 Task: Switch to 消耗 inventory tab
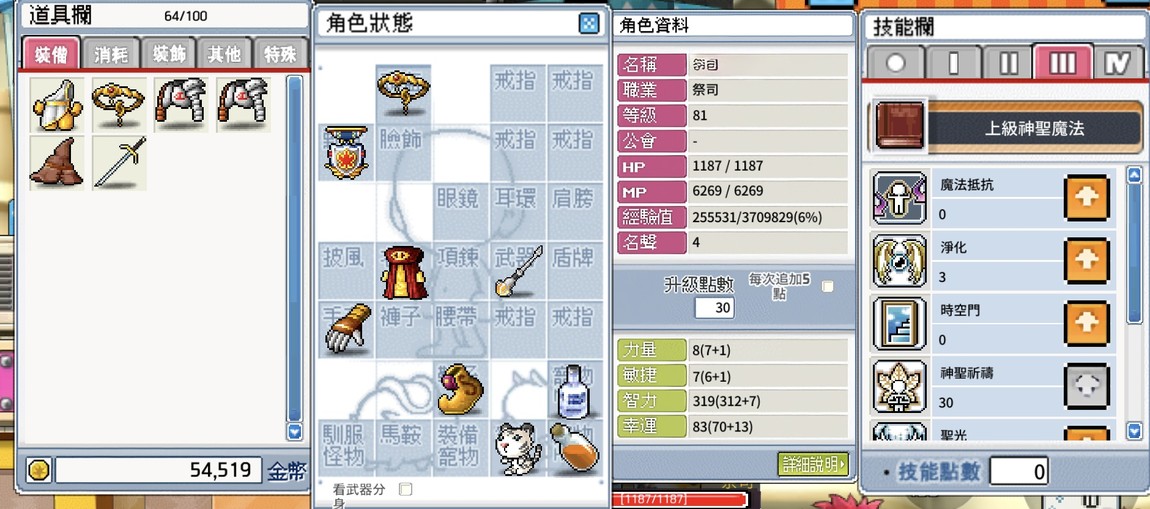tap(111, 54)
